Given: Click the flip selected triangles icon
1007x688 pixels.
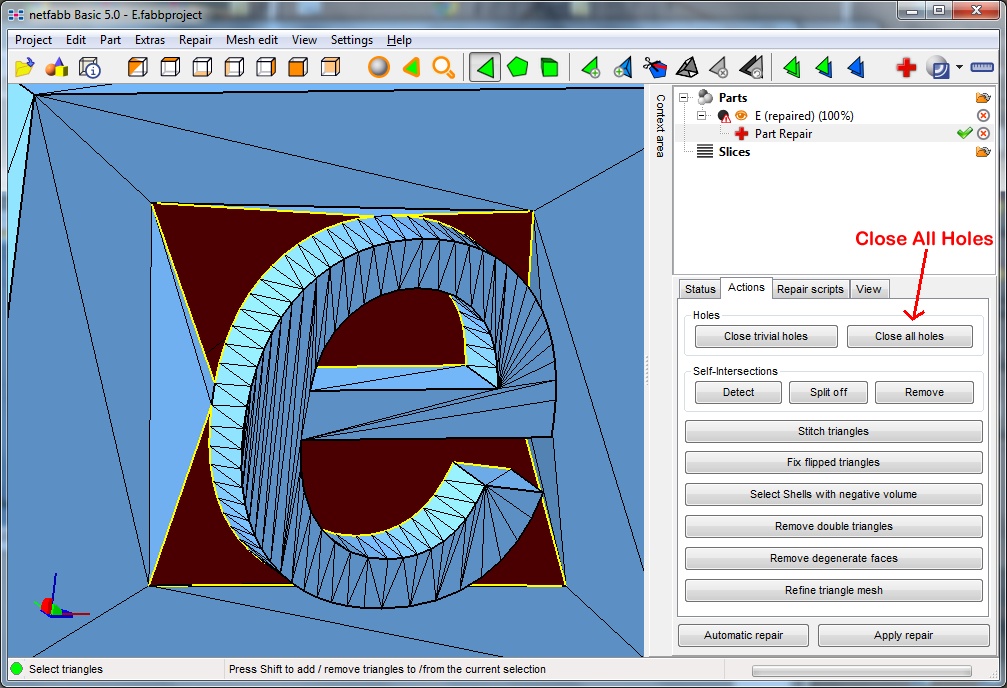Looking at the screenshot, I should click(x=751, y=67).
